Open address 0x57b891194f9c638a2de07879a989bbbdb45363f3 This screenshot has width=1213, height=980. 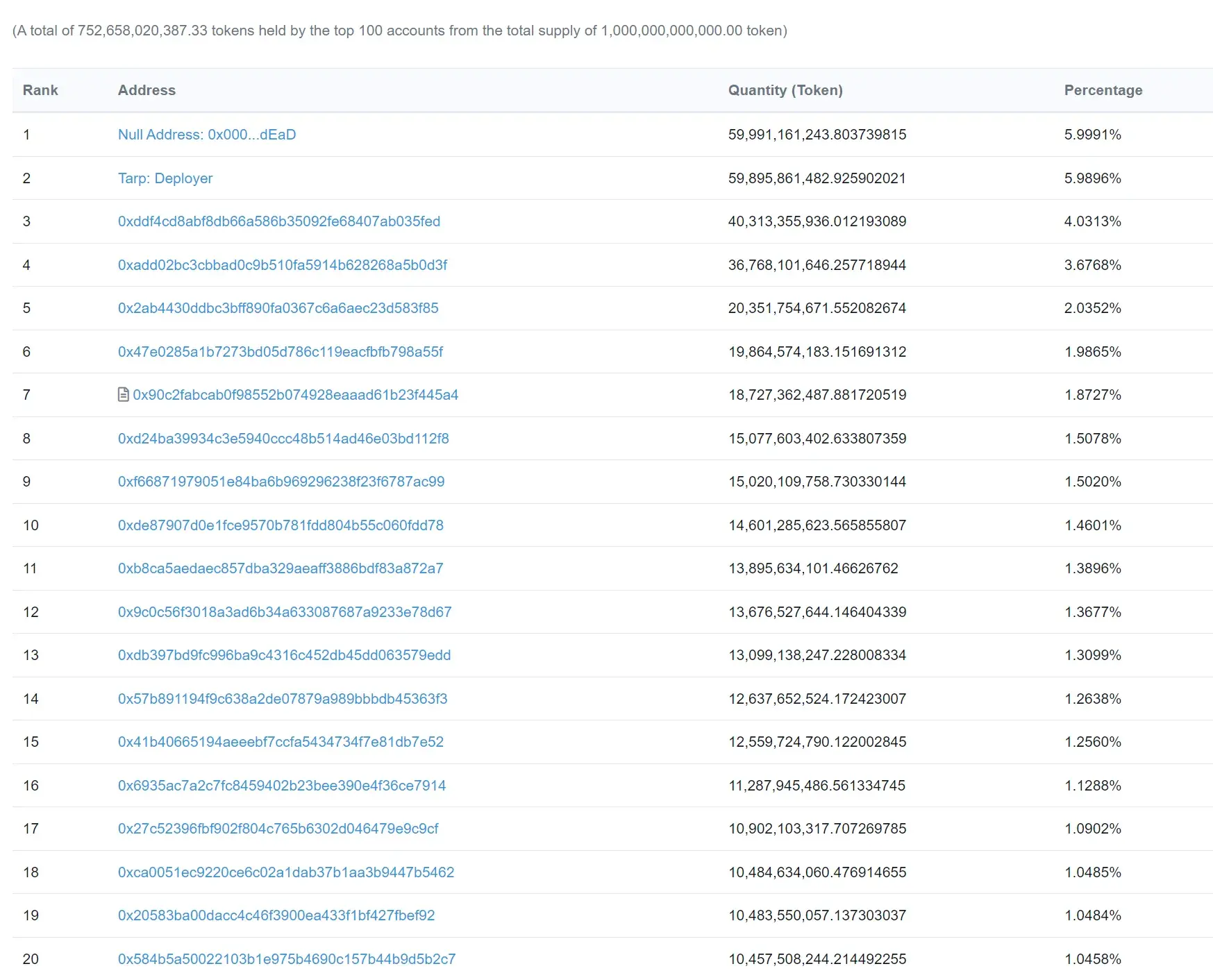(283, 699)
